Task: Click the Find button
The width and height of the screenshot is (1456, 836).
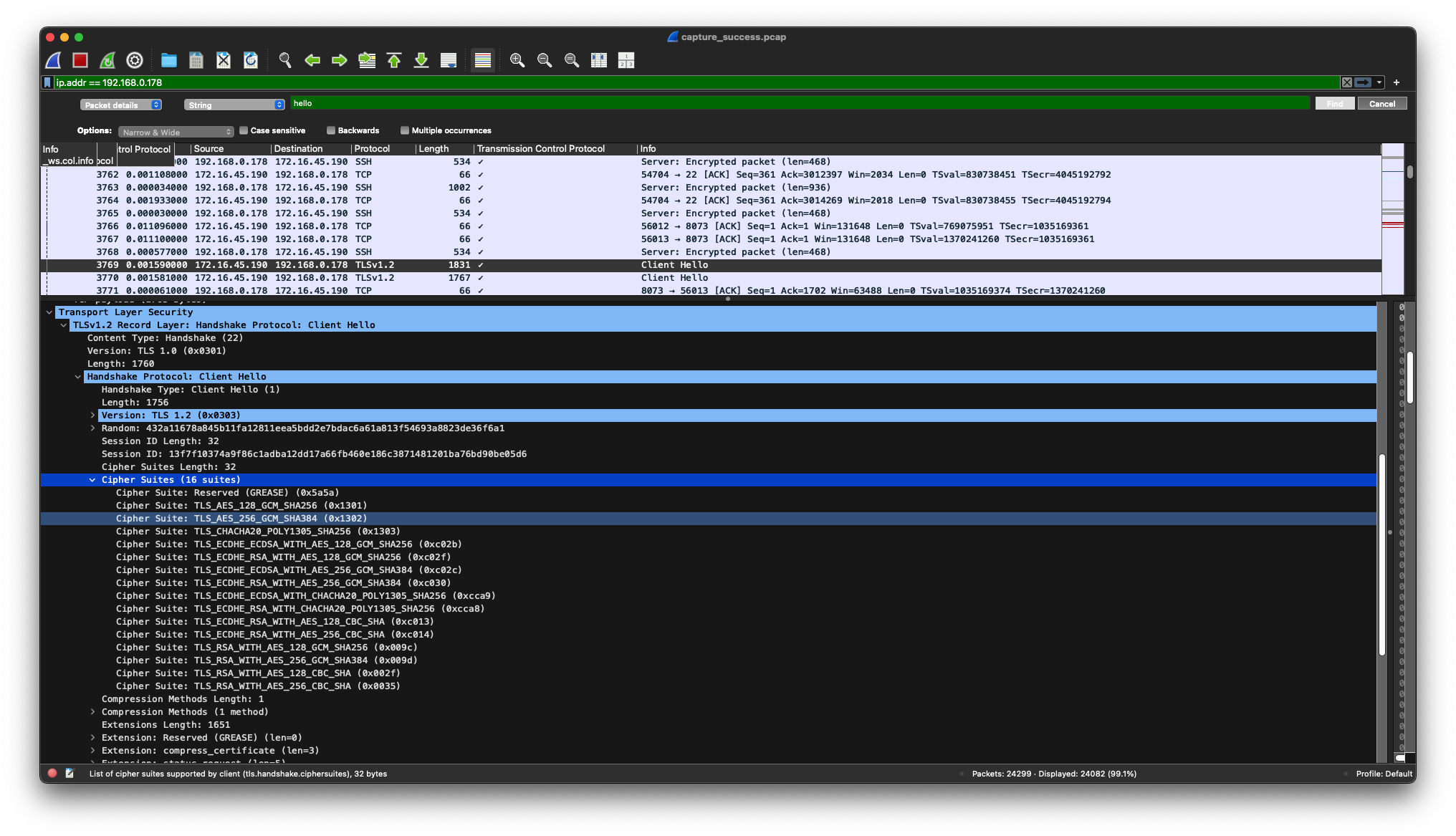Action: tap(1334, 104)
